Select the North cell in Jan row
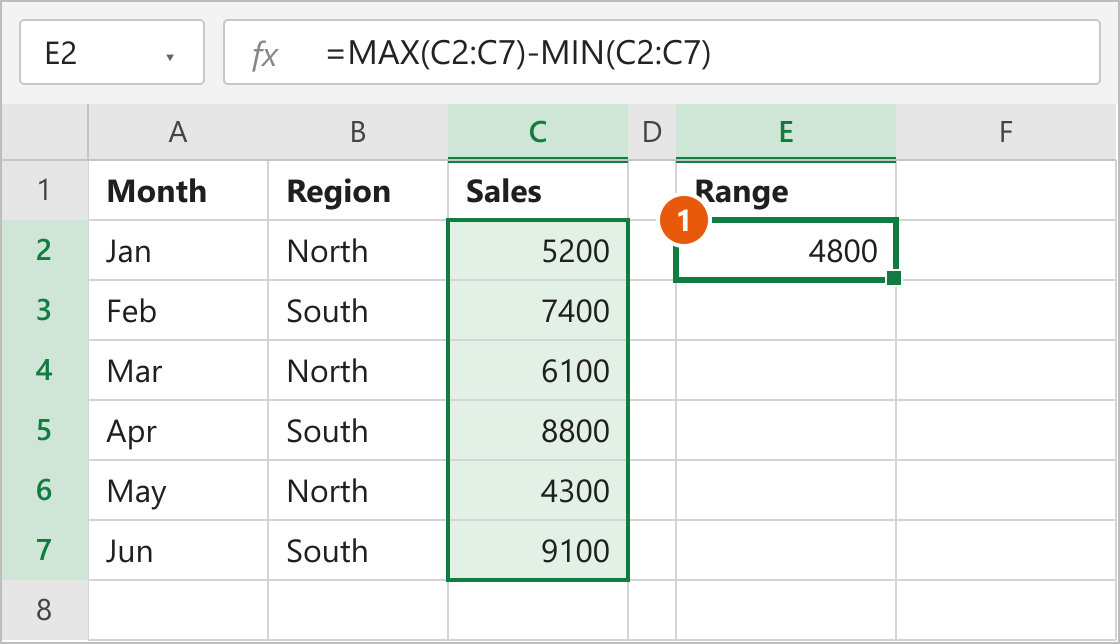 (x=358, y=251)
